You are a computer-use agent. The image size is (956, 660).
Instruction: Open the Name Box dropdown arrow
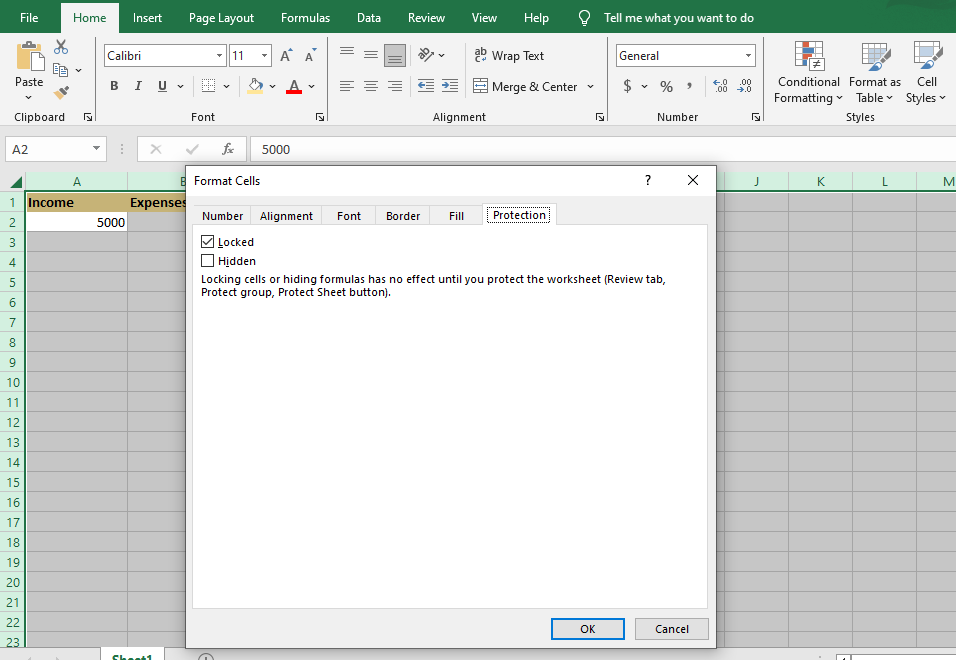pos(97,149)
